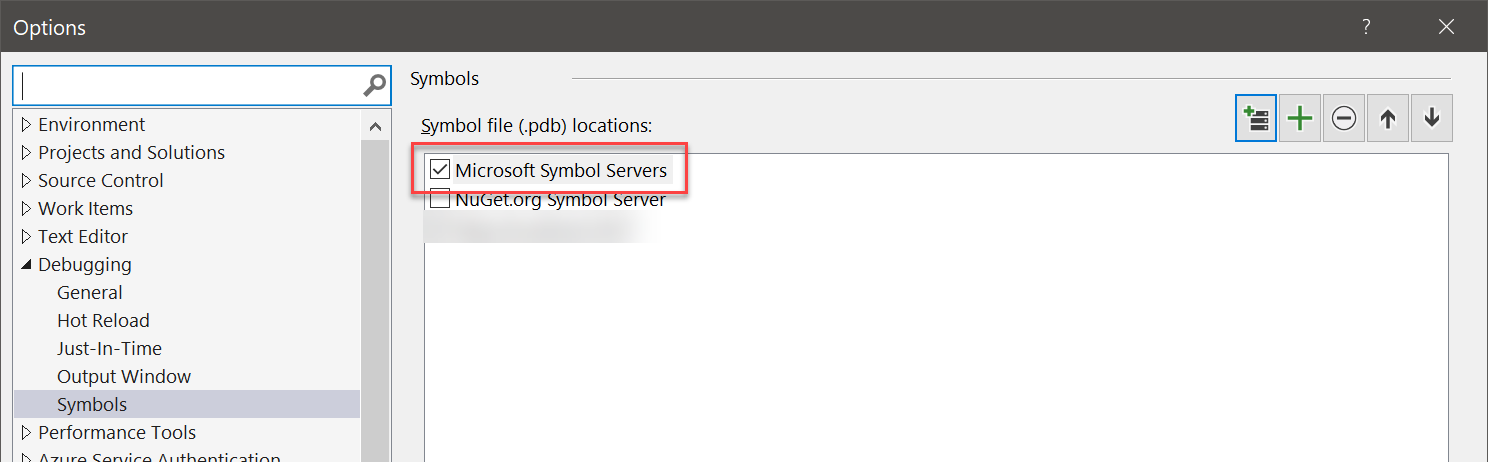Image resolution: width=1488 pixels, height=462 pixels.
Task: Enable NuGet.org Symbol Server checkbox
Action: click(x=439, y=199)
